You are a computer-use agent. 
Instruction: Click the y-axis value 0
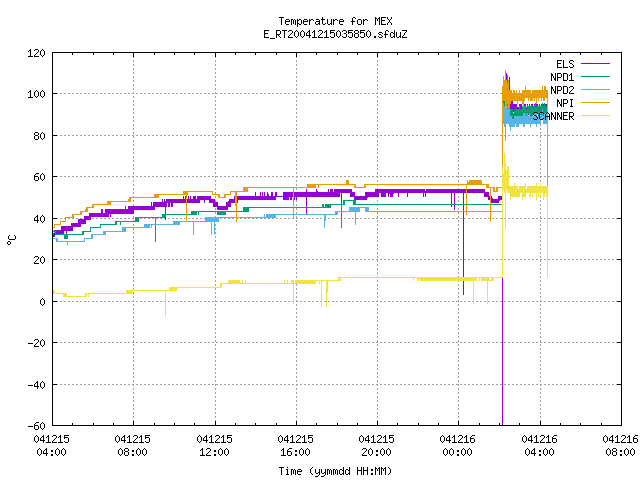[x=42, y=302]
